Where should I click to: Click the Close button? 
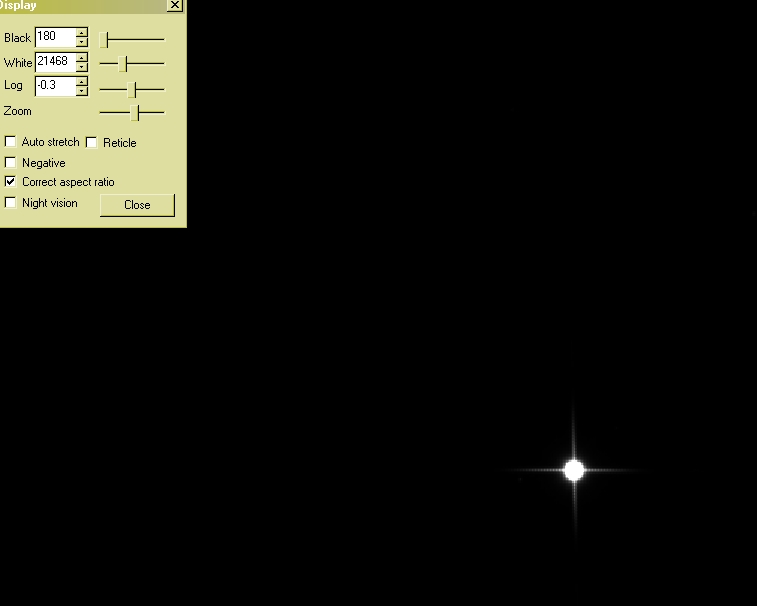pyautogui.click(x=137, y=205)
